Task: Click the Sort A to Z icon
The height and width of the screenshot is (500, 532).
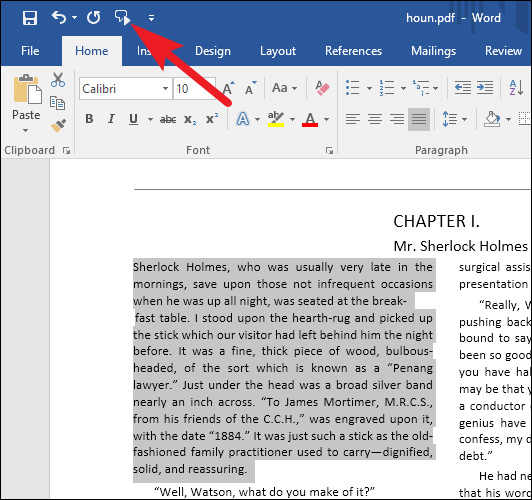Action: [x=516, y=88]
